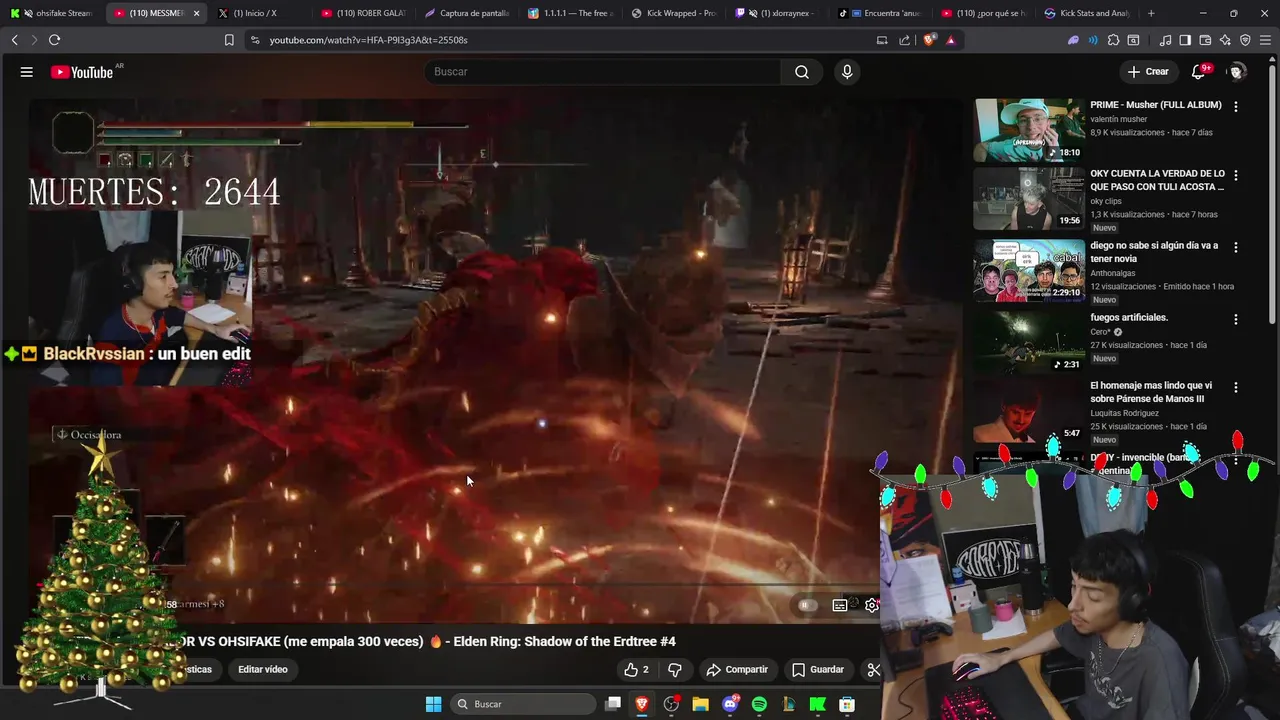
Task: Click Editar vídeo button
Action: pos(263,670)
